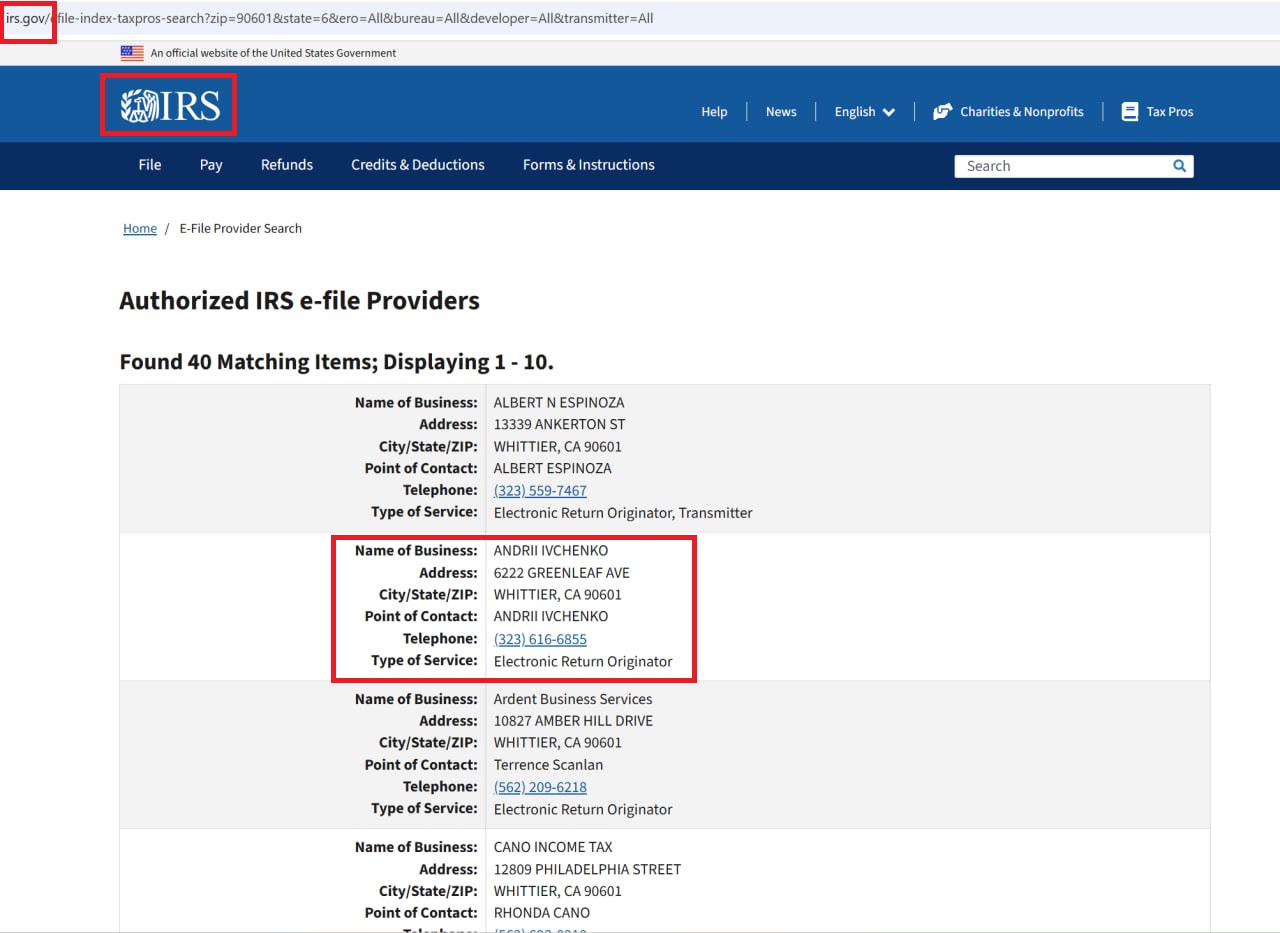Screen dimensions: 1280x933
Task: Click the Tax Pros book icon
Action: (1130, 112)
